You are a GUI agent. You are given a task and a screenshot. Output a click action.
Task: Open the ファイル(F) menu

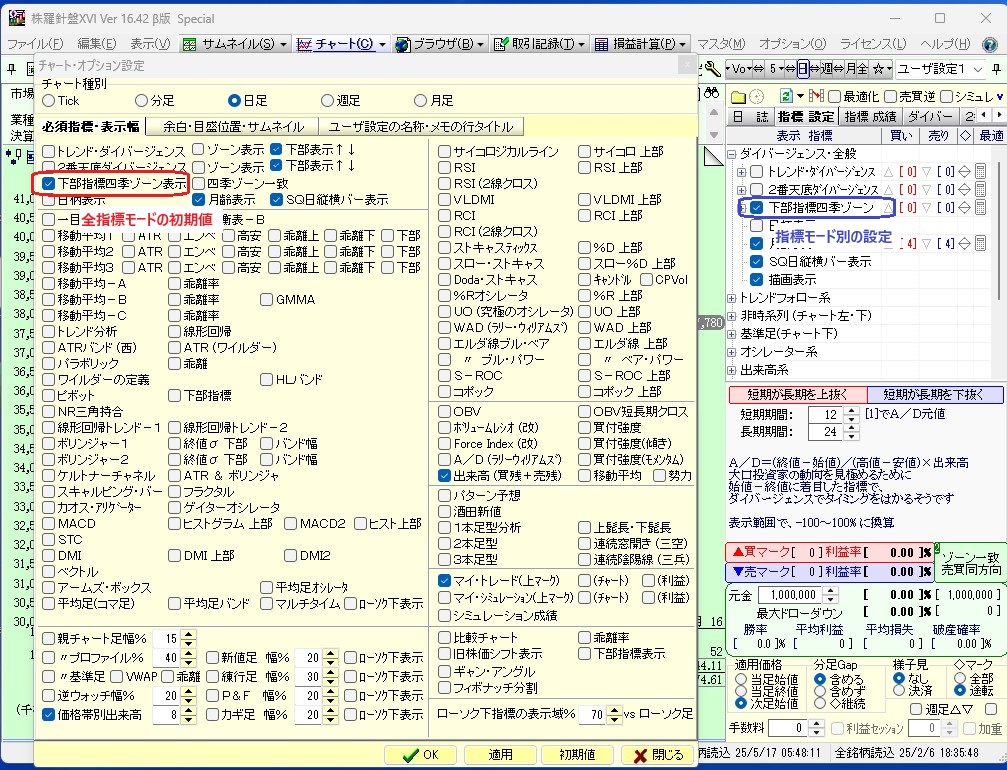click(x=35, y=44)
